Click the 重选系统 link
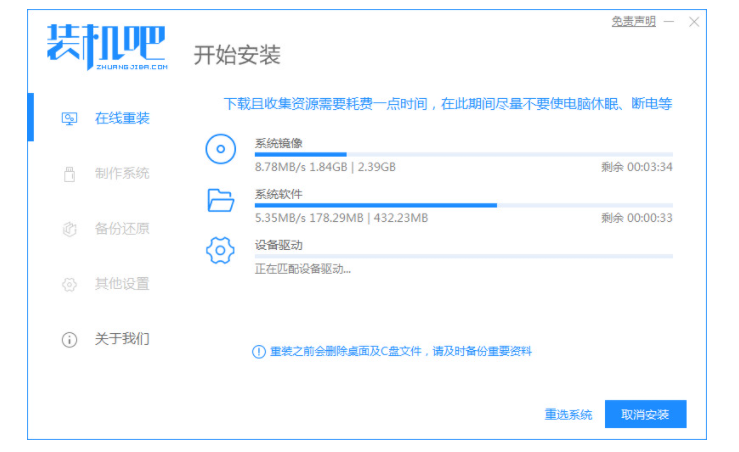 coord(568,414)
